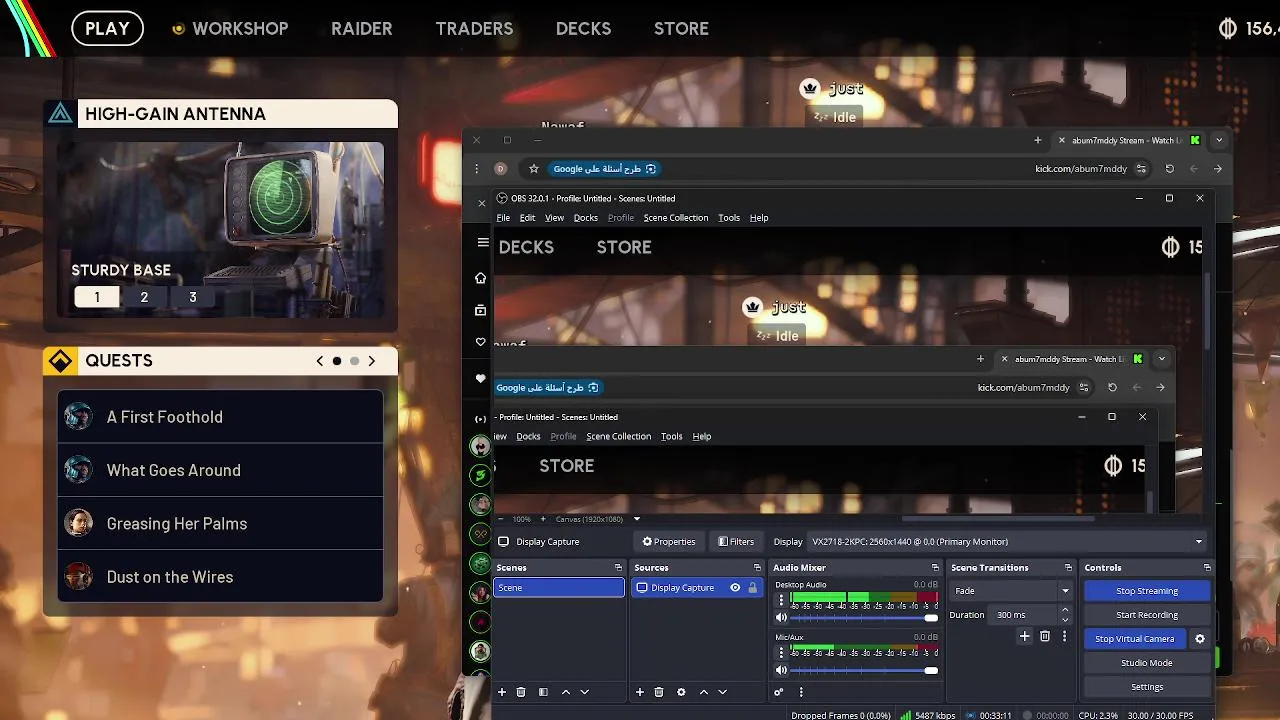The width and height of the screenshot is (1280, 720).
Task: Open advanced audio properties gears icon
Action: pyautogui.click(x=779, y=692)
